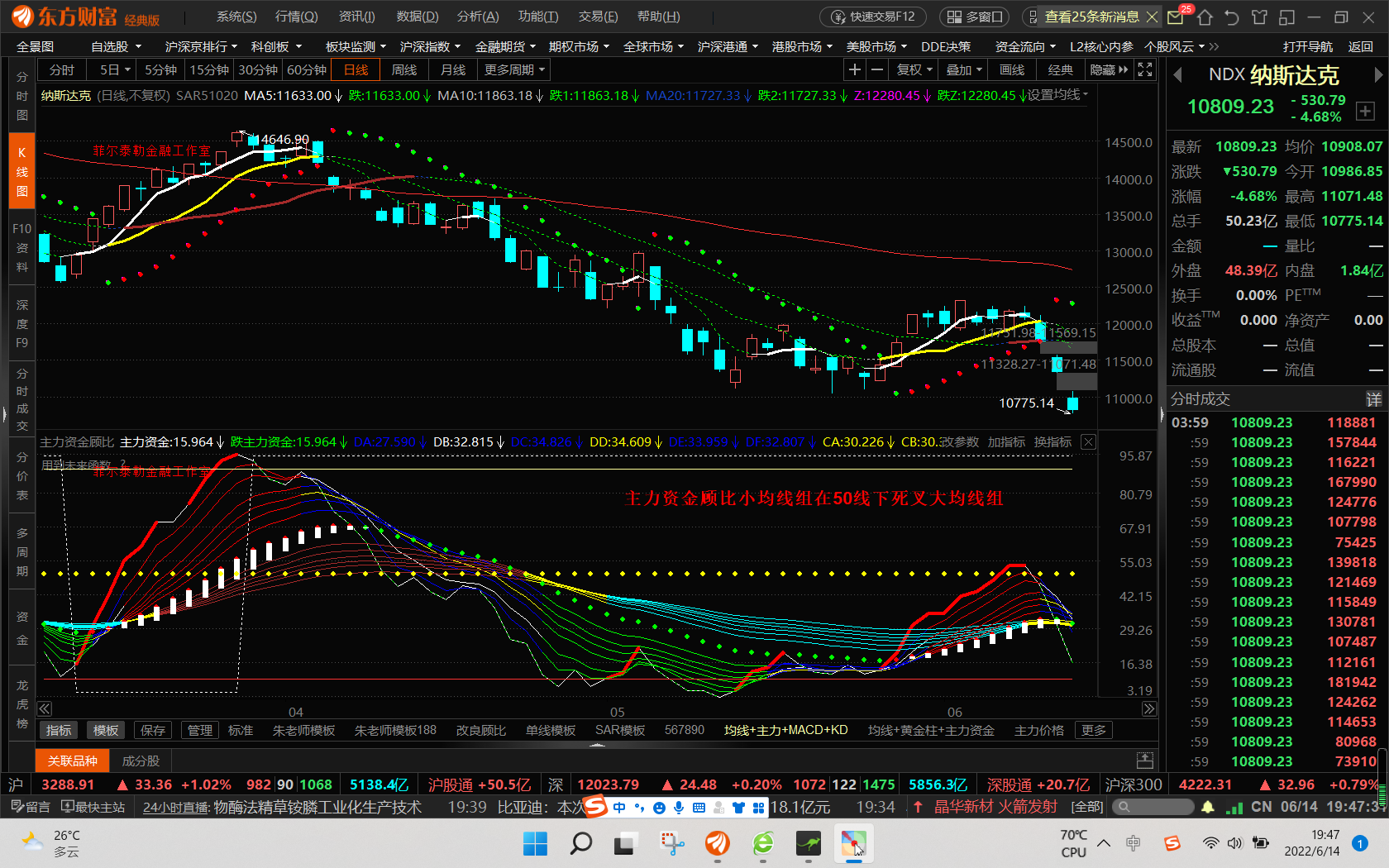Screen dimensions: 1389x868
Task: Close the indicator panel X box
Action: click(1089, 442)
